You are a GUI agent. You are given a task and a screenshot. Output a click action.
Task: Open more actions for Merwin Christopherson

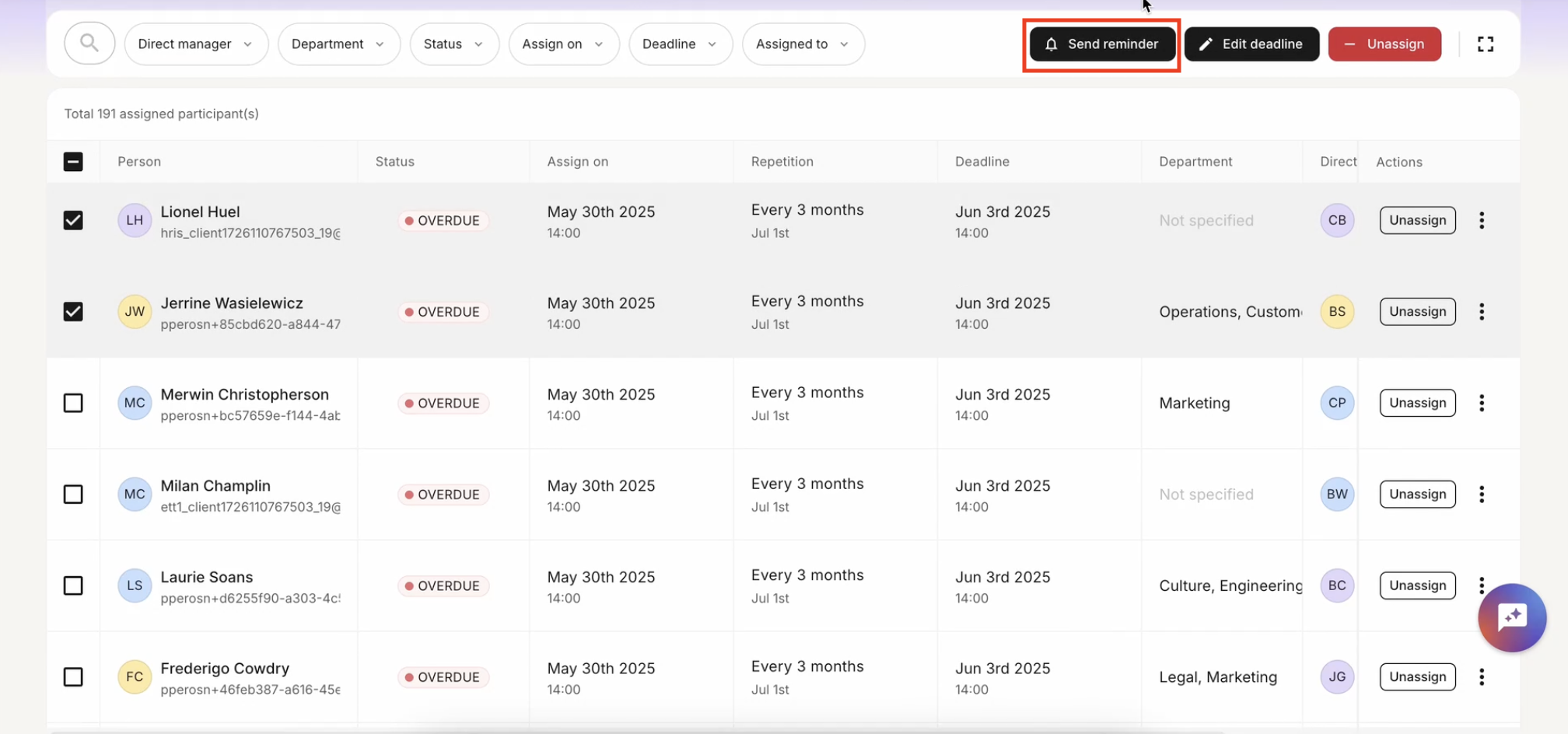pyautogui.click(x=1481, y=404)
